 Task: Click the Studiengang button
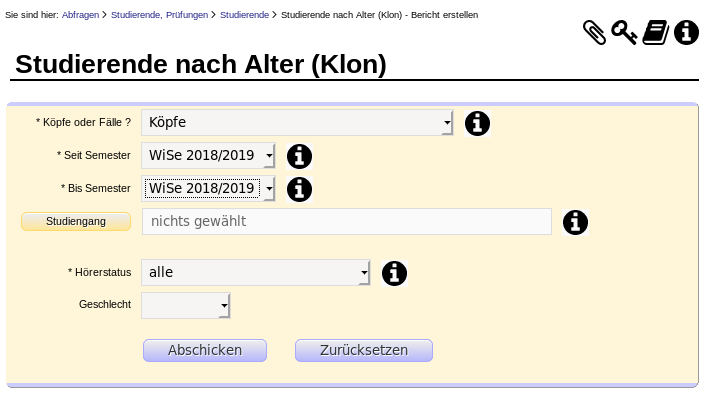pyautogui.click(x=76, y=221)
